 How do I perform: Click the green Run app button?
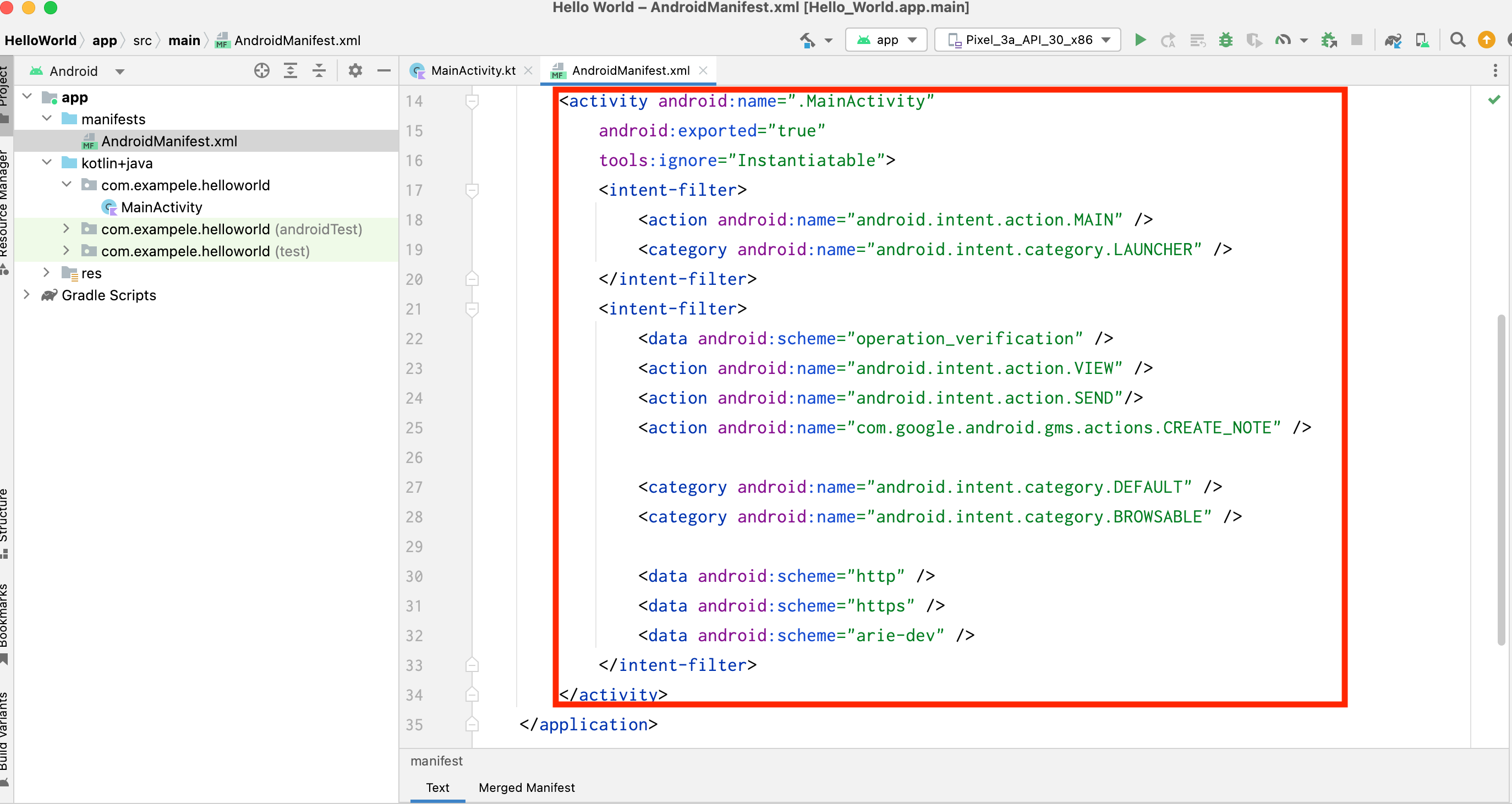(1140, 40)
